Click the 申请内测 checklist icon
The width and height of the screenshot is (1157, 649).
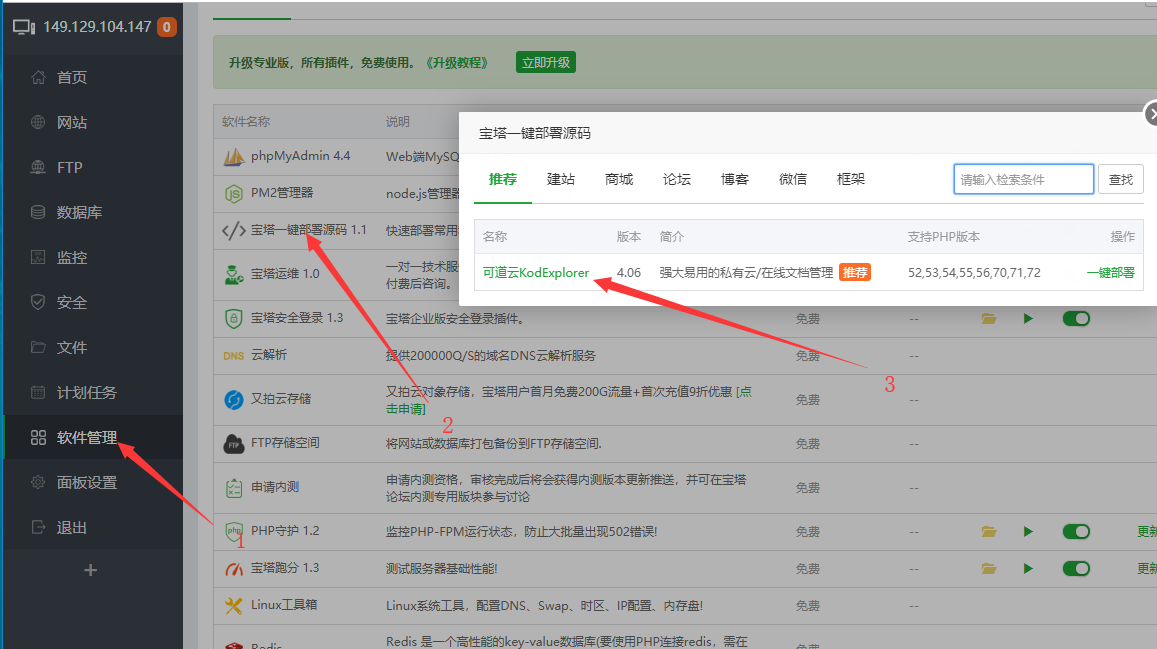[x=234, y=487]
